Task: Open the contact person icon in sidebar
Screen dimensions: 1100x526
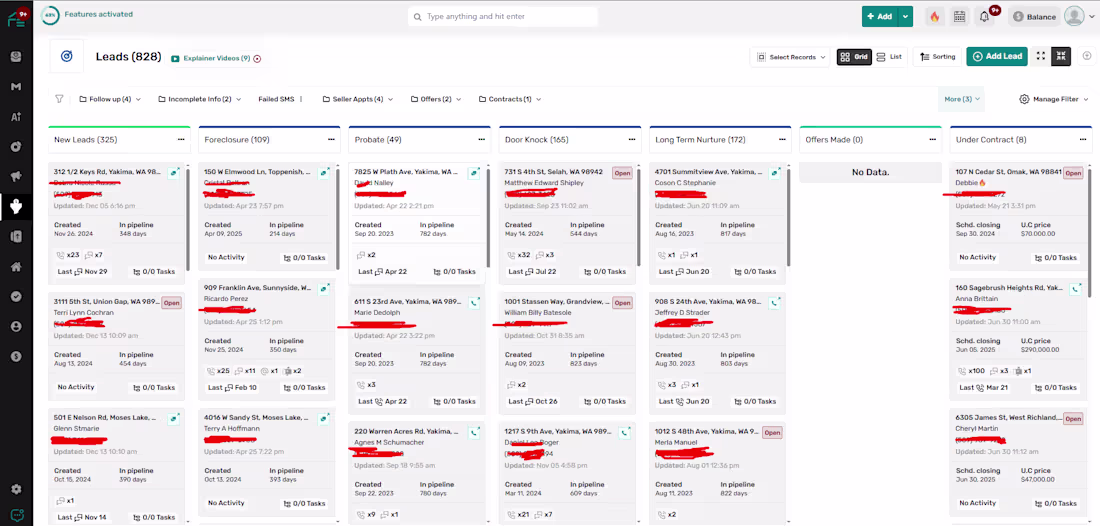Action: 16,327
